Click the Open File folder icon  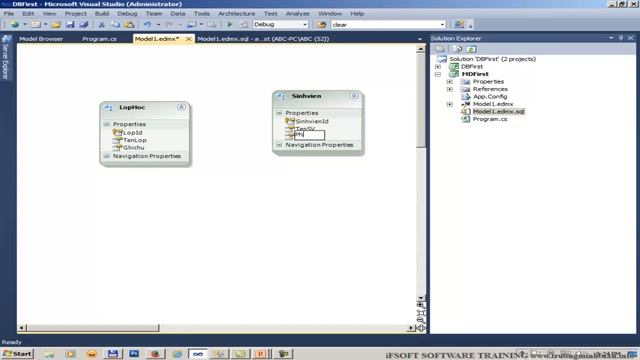56,24
